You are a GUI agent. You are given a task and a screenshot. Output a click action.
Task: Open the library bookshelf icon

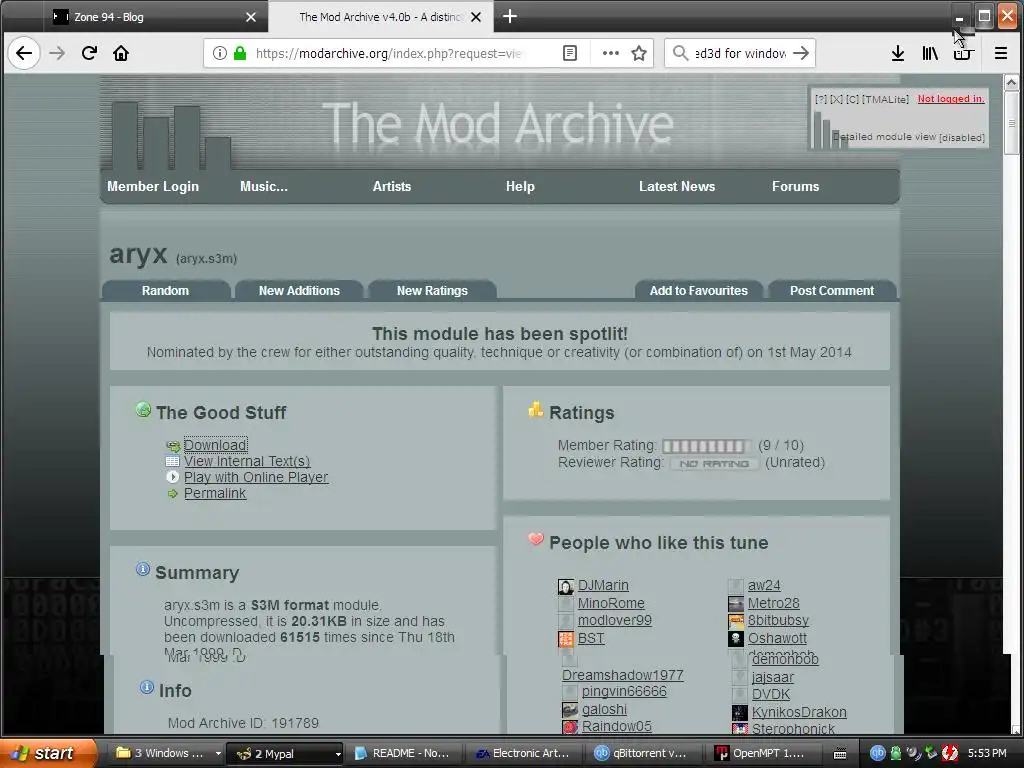click(930, 54)
